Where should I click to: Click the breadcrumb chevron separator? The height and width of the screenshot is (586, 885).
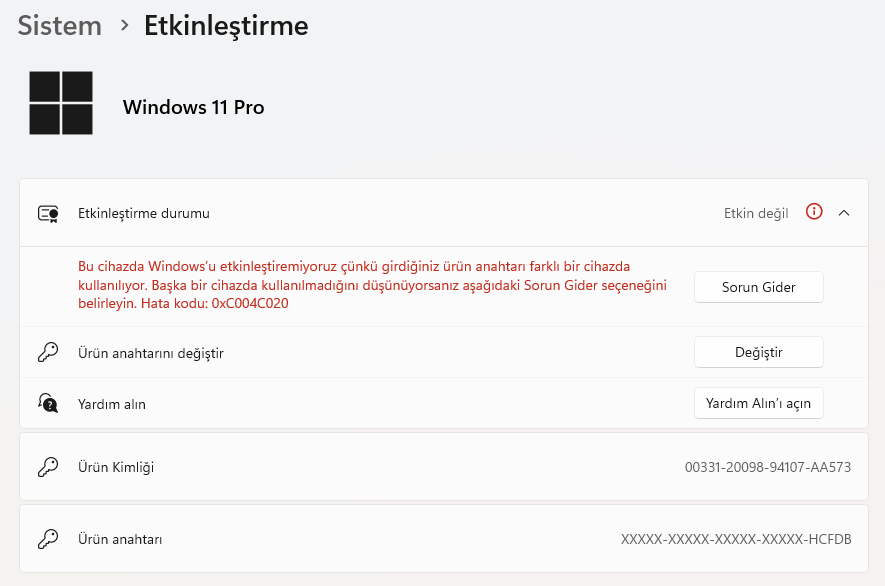pyautogui.click(x=125, y=25)
